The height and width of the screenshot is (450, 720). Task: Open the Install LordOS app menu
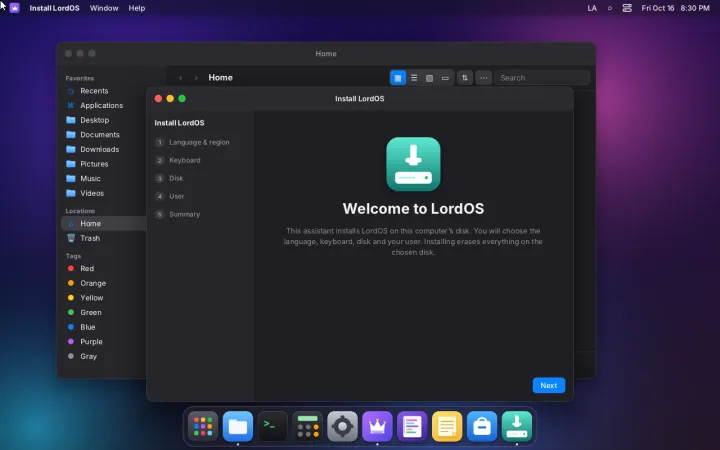(x=54, y=8)
